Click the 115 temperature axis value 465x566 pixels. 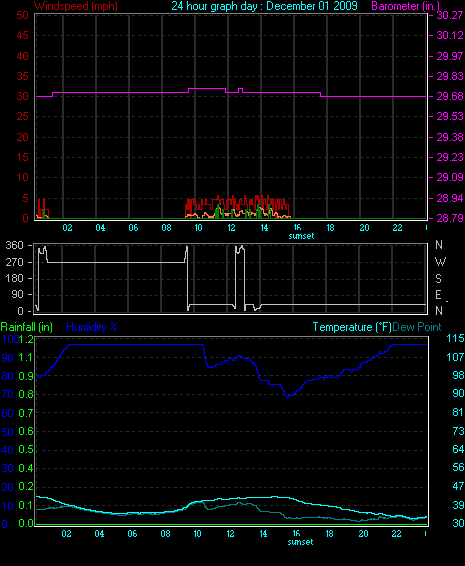tap(455, 338)
